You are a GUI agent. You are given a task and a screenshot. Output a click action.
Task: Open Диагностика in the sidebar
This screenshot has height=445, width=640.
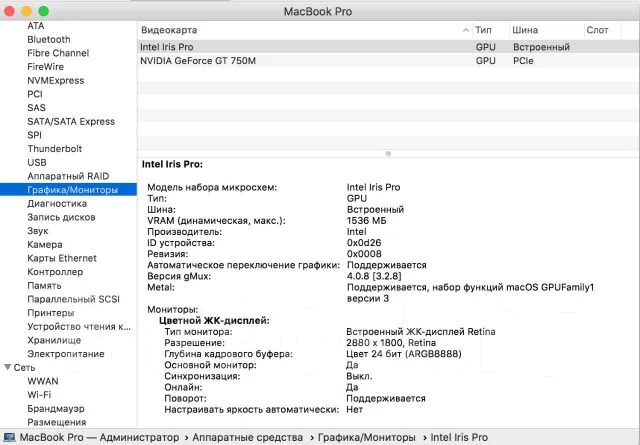click(x=57, y=204)
